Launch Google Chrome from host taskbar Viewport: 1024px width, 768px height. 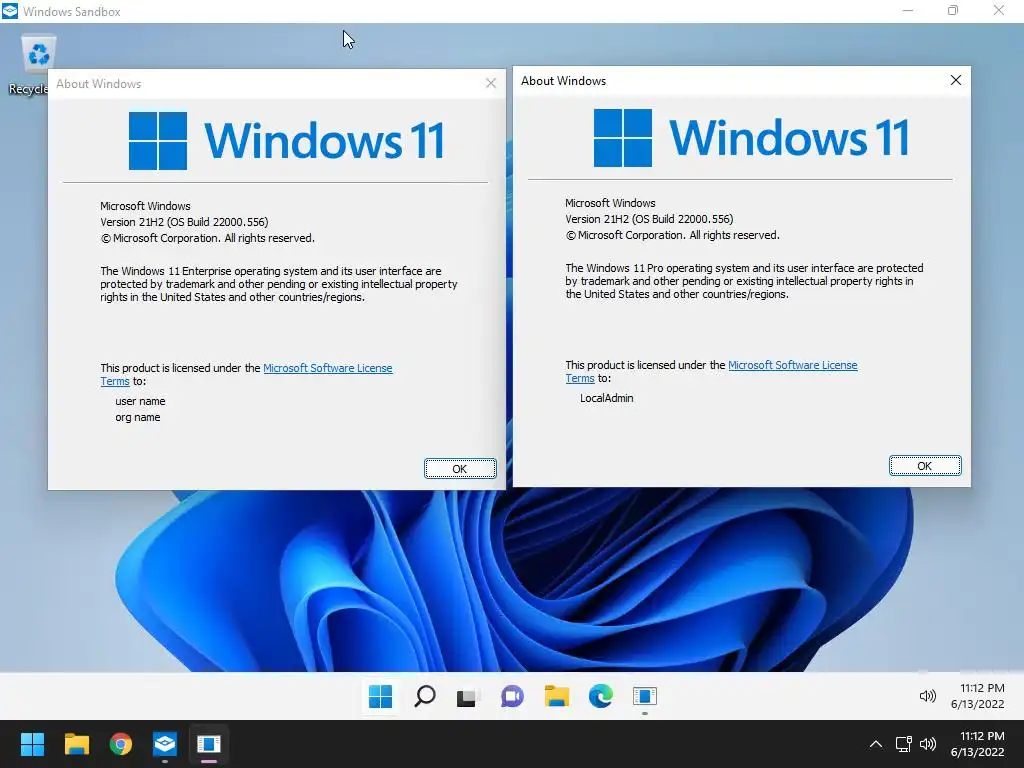(x=121, y=744)
